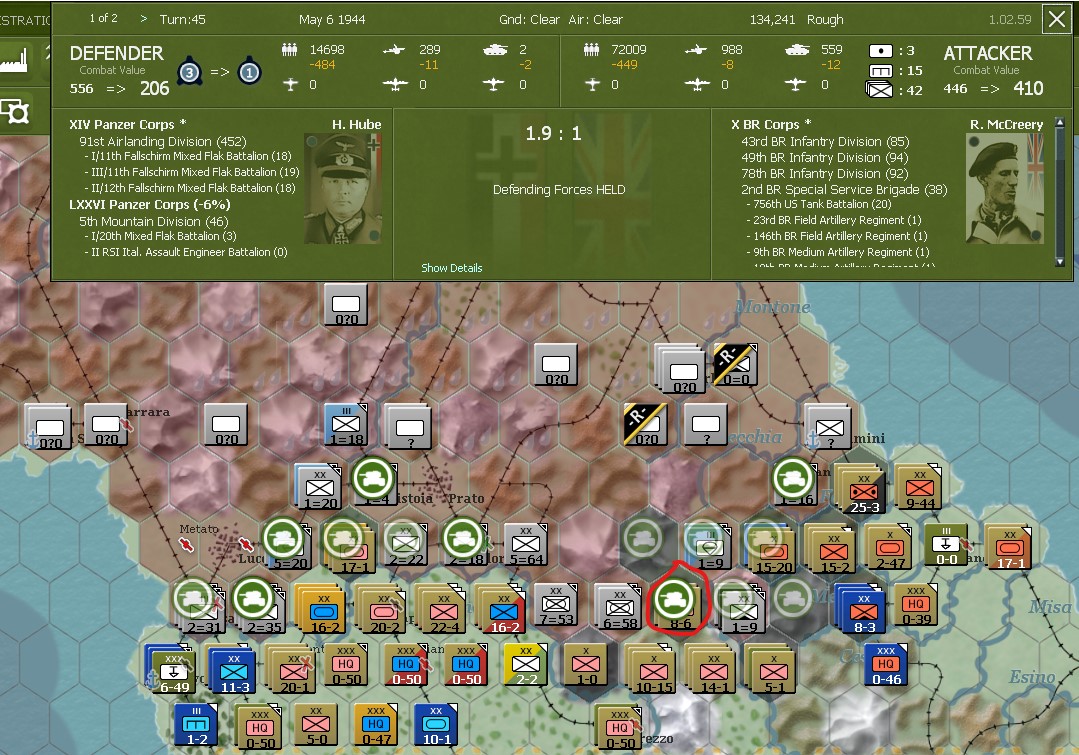Select the 9-44 infantry counter
The height and width of the screenshot is (755, 1079).
coord(920,487)
